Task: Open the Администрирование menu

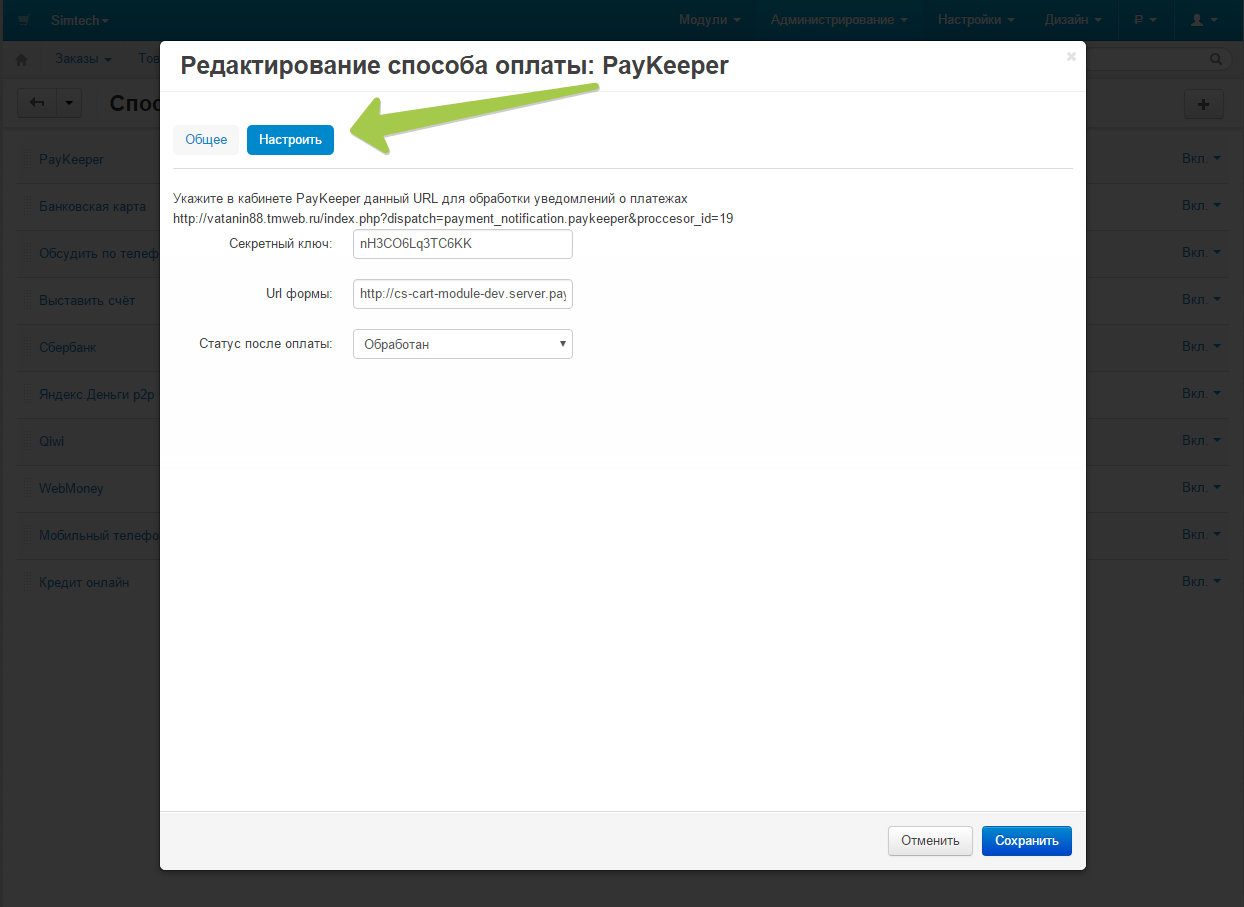Action: 839,20
